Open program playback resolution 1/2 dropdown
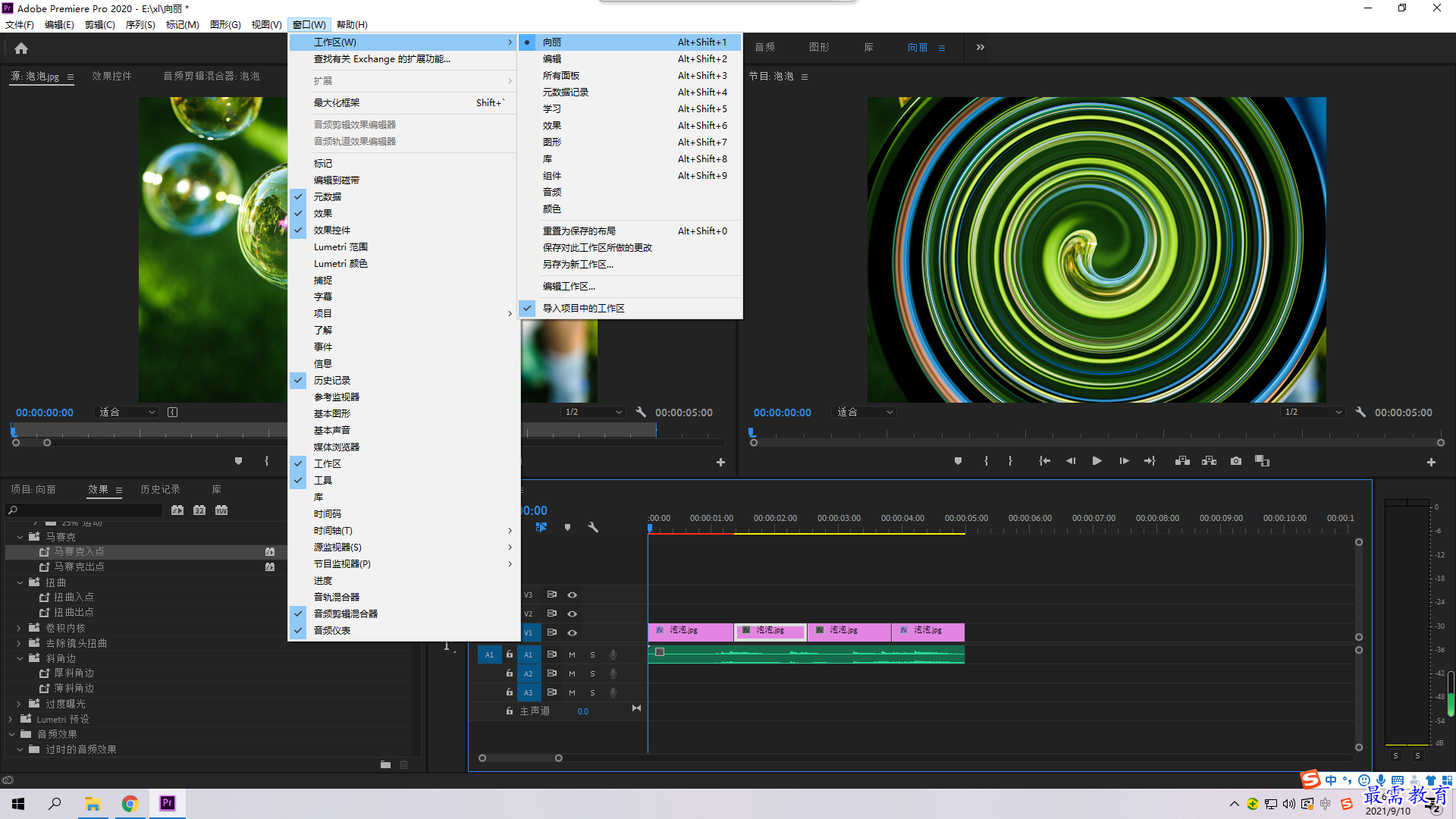This screenshot has width=1456, height=819. point(1313,413)
